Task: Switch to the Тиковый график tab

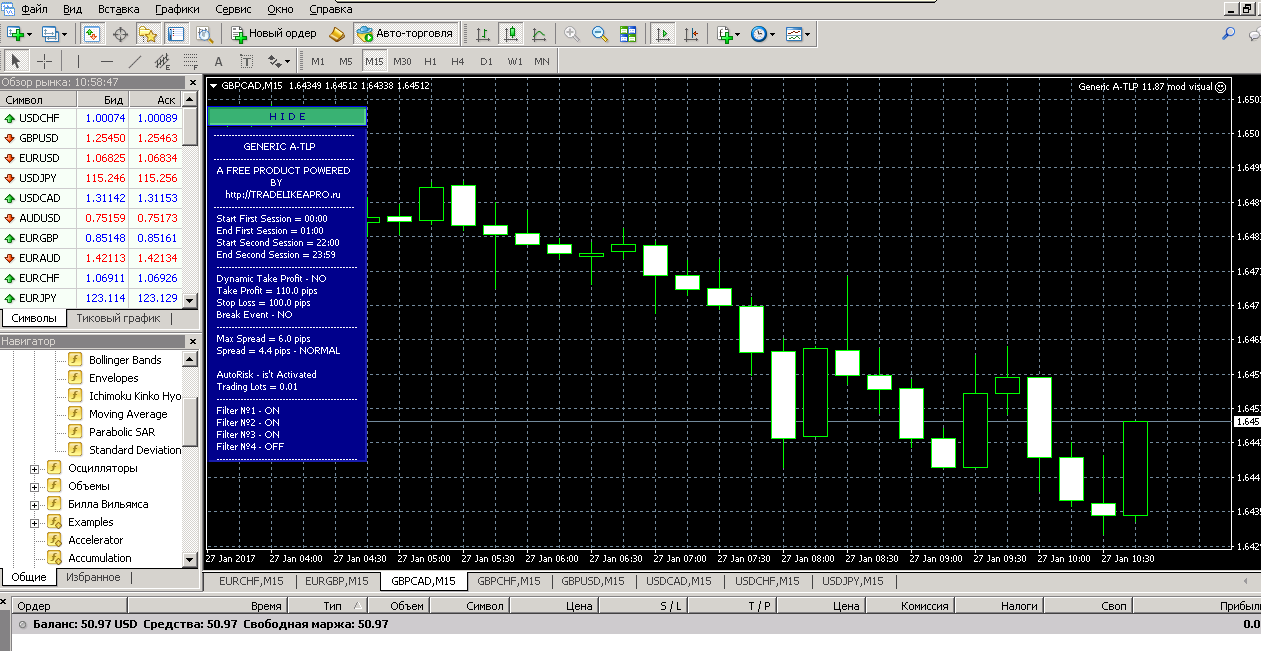Action: tap(118, 318)
